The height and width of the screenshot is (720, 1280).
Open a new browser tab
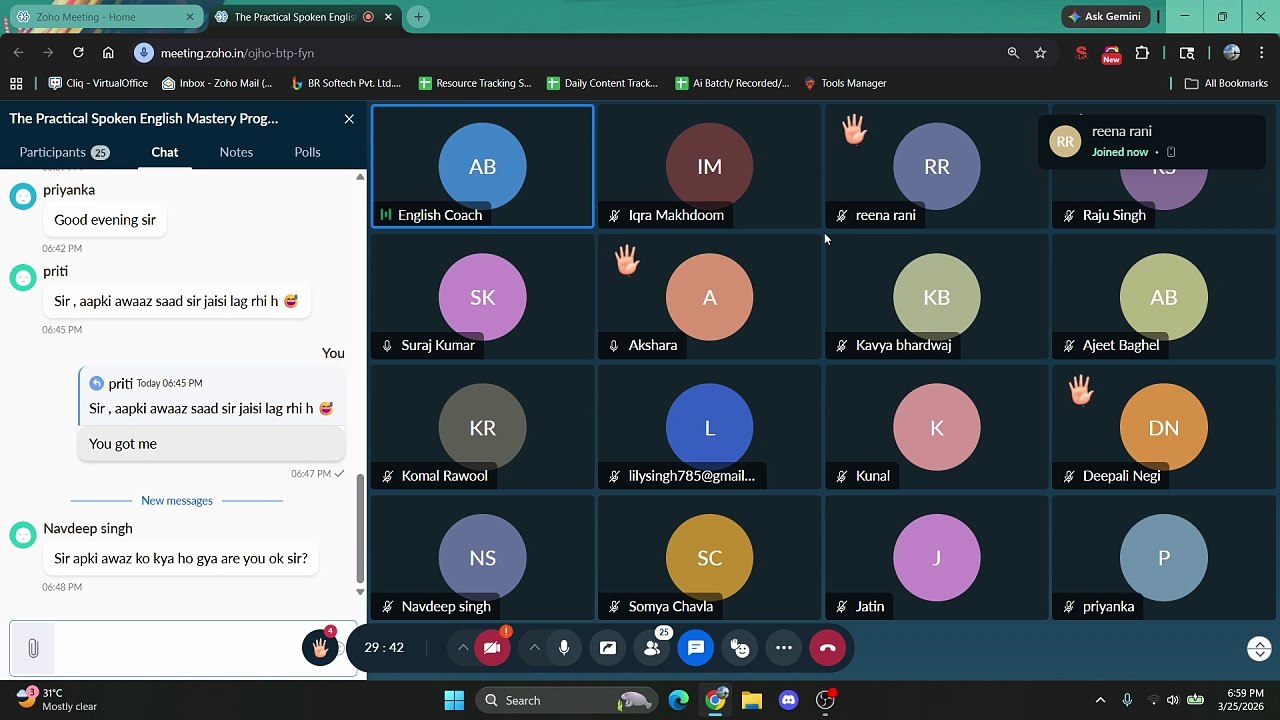pos(418,17)
